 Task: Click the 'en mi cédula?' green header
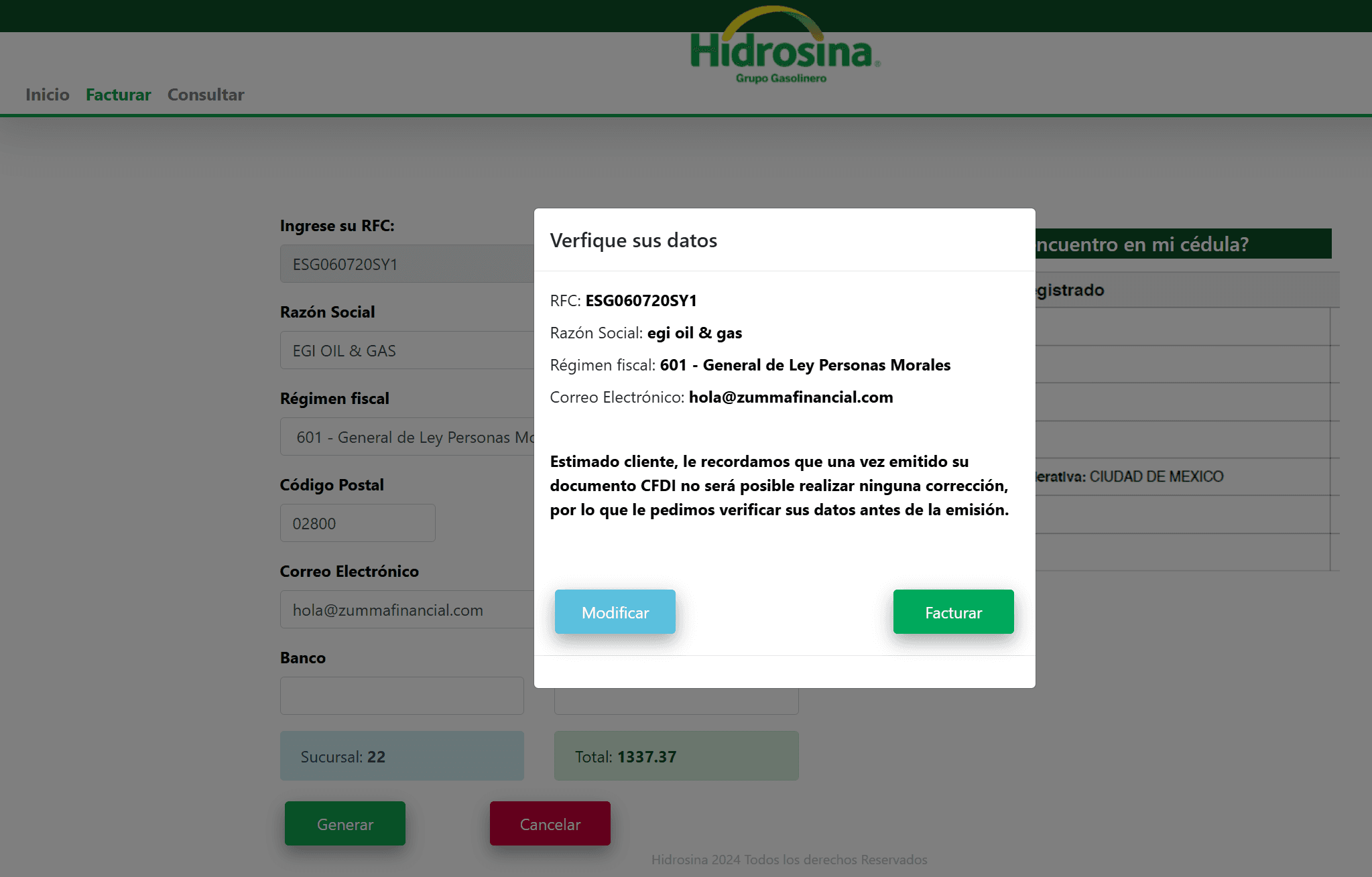pyautogui.click(x=1184, y=244)
